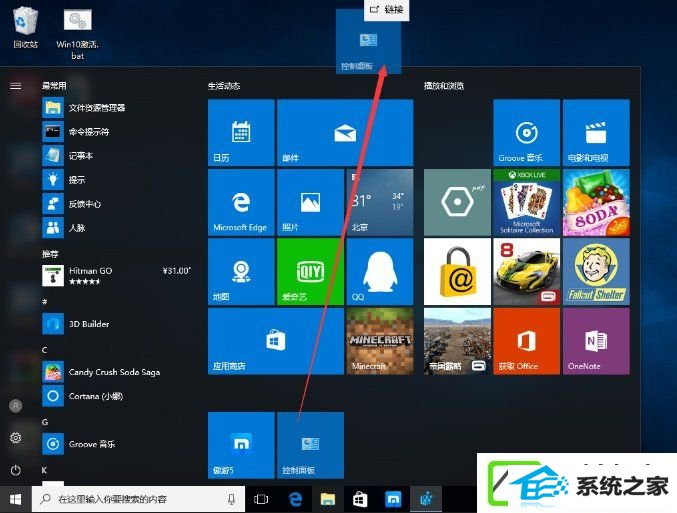
Task: Open Settings gear in Start menu
Action: pyautogui.click(x=16, y=438)
